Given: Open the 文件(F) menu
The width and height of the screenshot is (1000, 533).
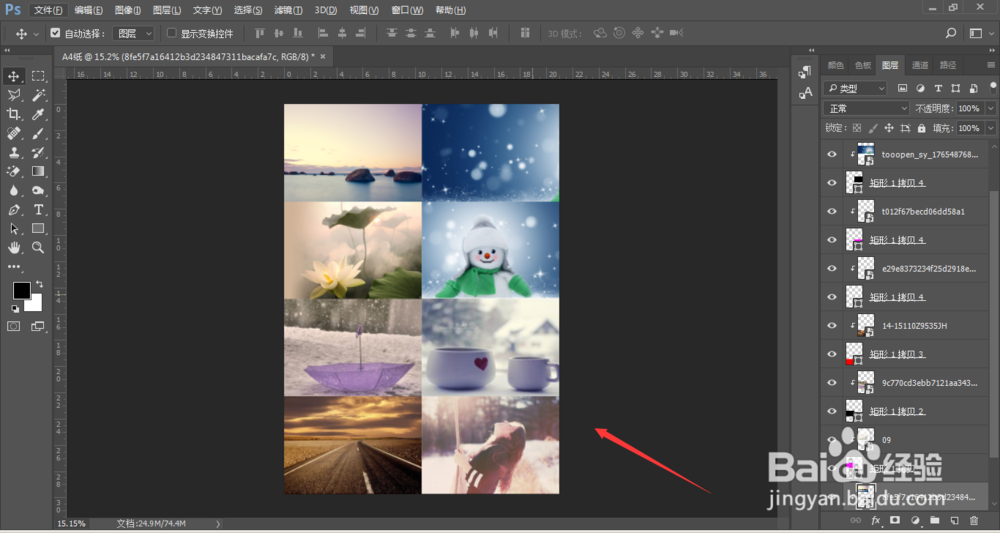Looking at the screenshot, I should [x=48, y=10].
